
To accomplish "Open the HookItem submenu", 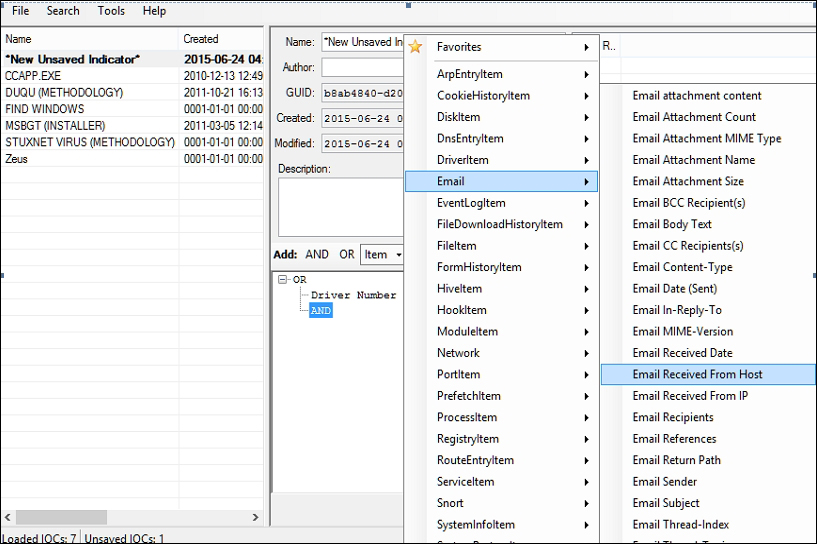I will [x=501, y=310].
